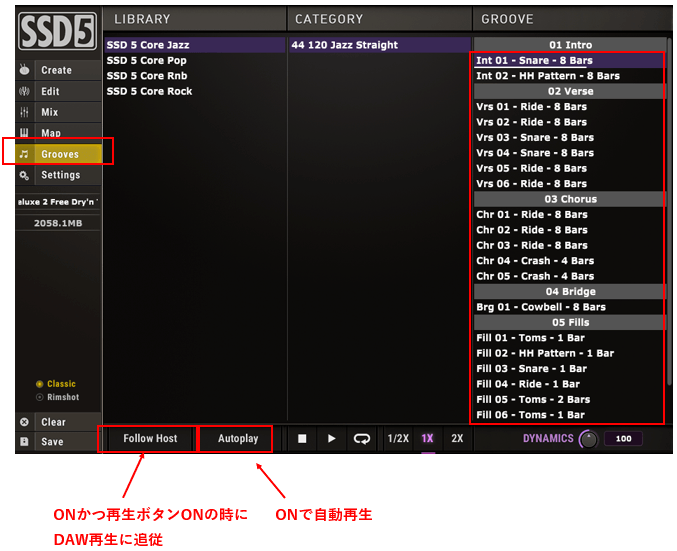Select groove Vrs 01 - Ride - 8 Bars
The height and width of the screenshot is (551, 677).
(x=570, y=107)
